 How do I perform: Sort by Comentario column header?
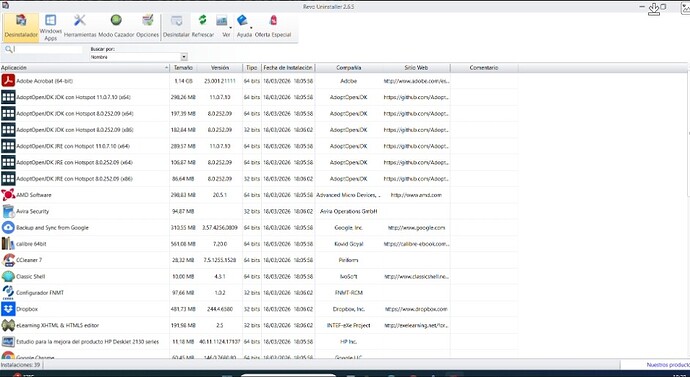point(484,68)
